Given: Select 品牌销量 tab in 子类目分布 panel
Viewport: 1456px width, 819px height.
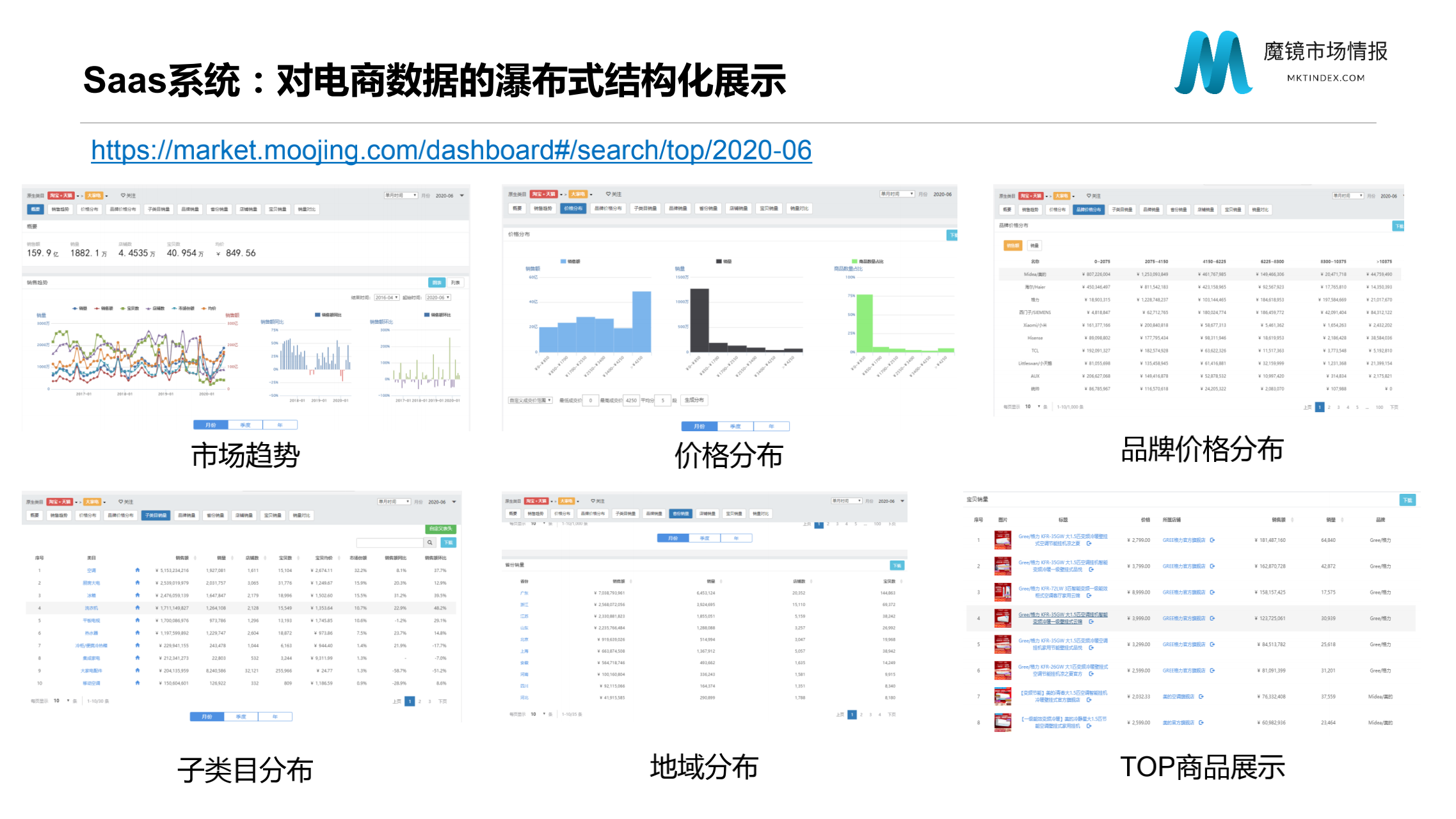Looking at the screenshot, I should click(186, 515).
